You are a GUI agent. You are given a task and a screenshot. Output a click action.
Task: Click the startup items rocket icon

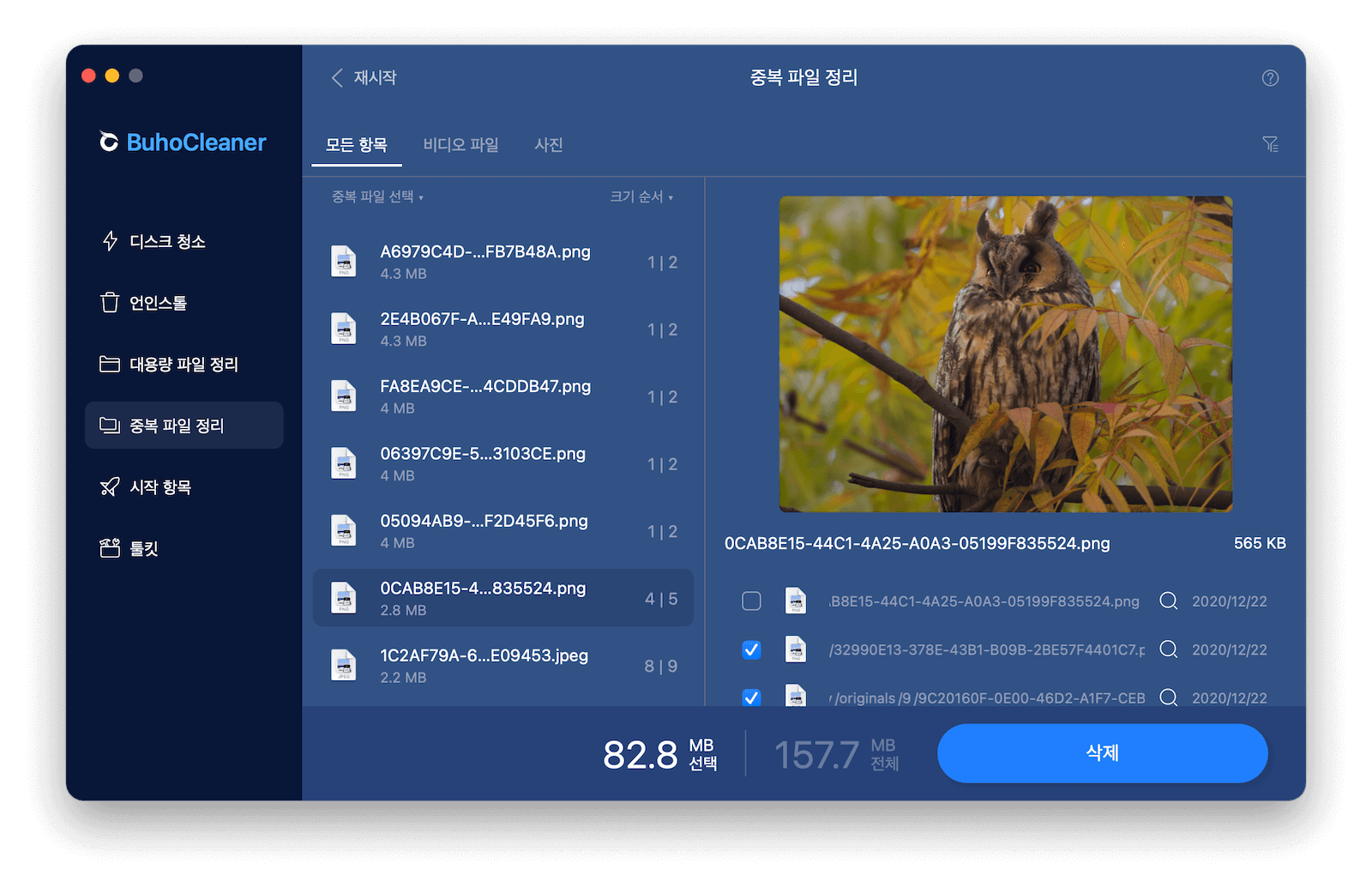point(110,487)
